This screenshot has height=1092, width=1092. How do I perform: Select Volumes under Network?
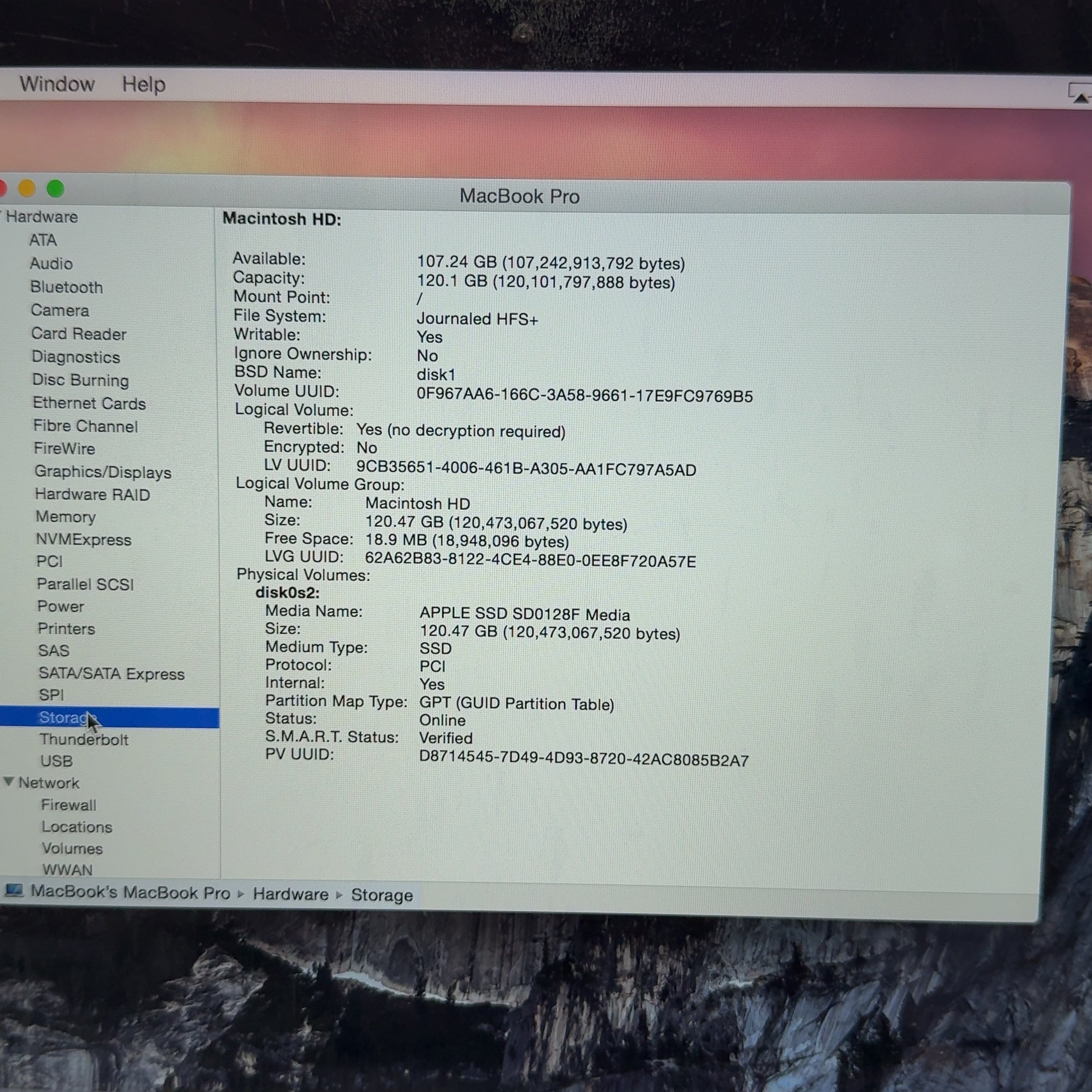[x=72, y=848]
